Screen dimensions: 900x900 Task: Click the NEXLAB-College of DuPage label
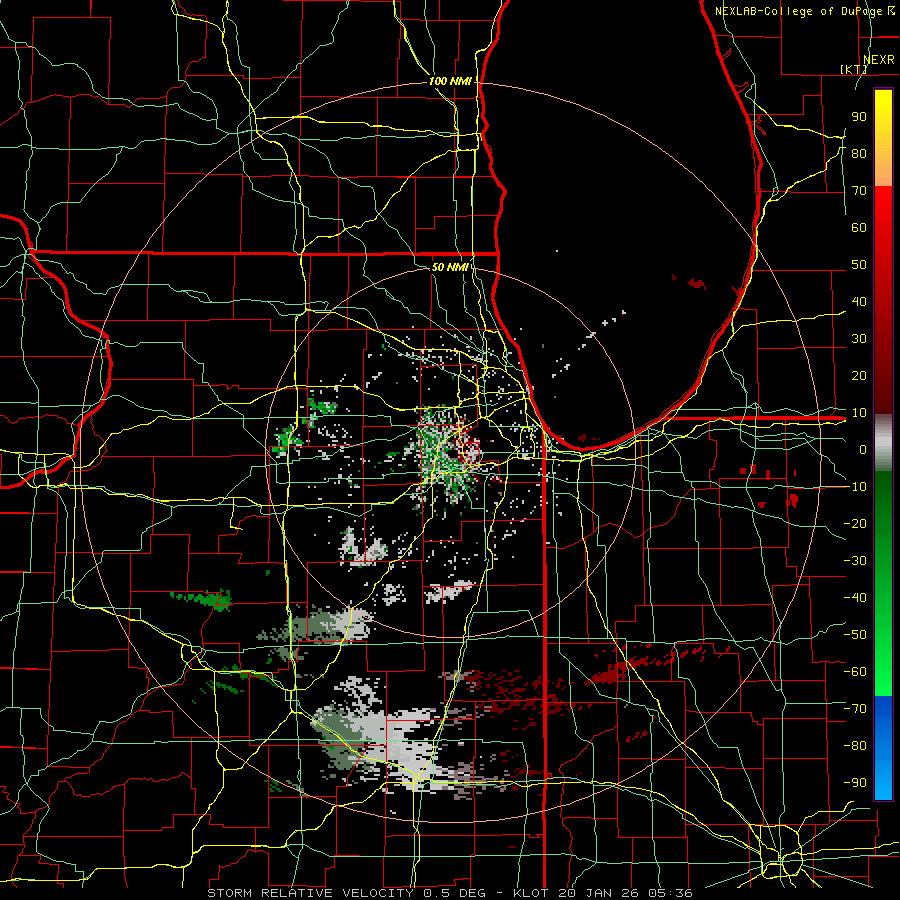pos(798,11)
